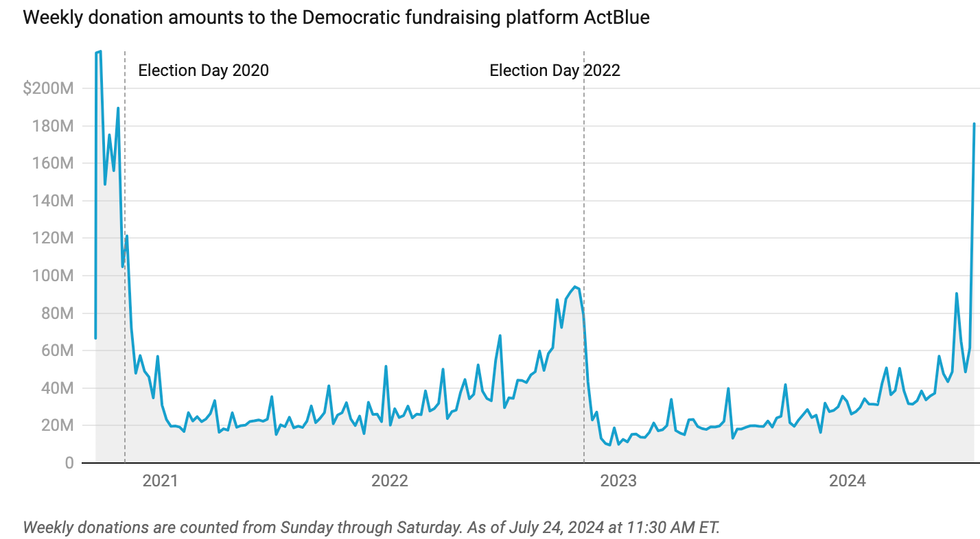Click the 2023 x-axis year label
This screenshot has height=539, width=980.
[618, 481]
